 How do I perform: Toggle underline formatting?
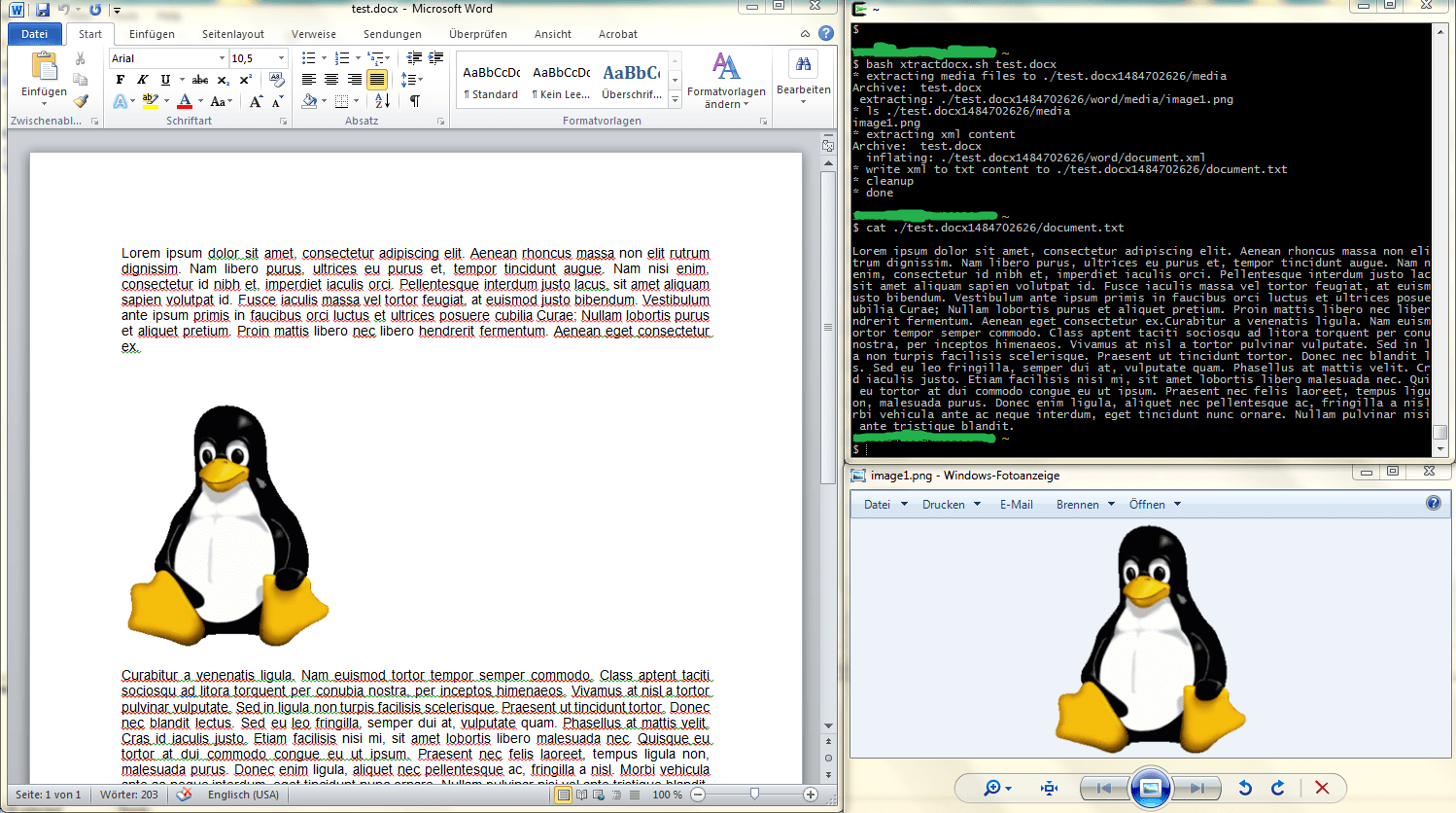[165, 80]
